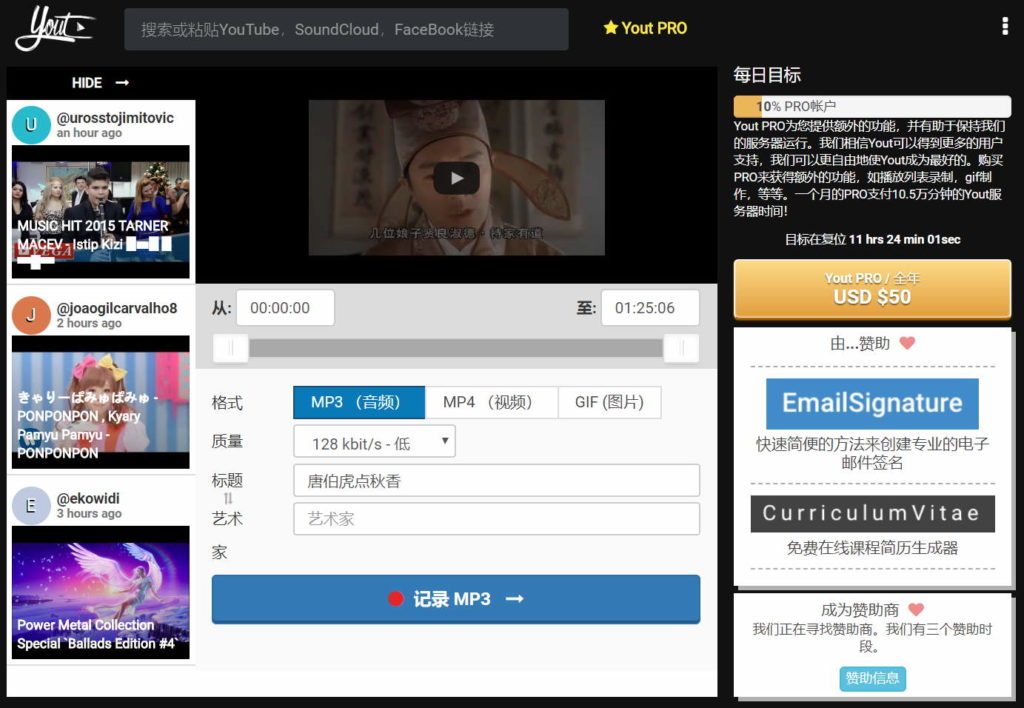Viewport: 1024px width, 708px height.
Task: Open the Power Metal Collection thumbnail
Action: 100,592
